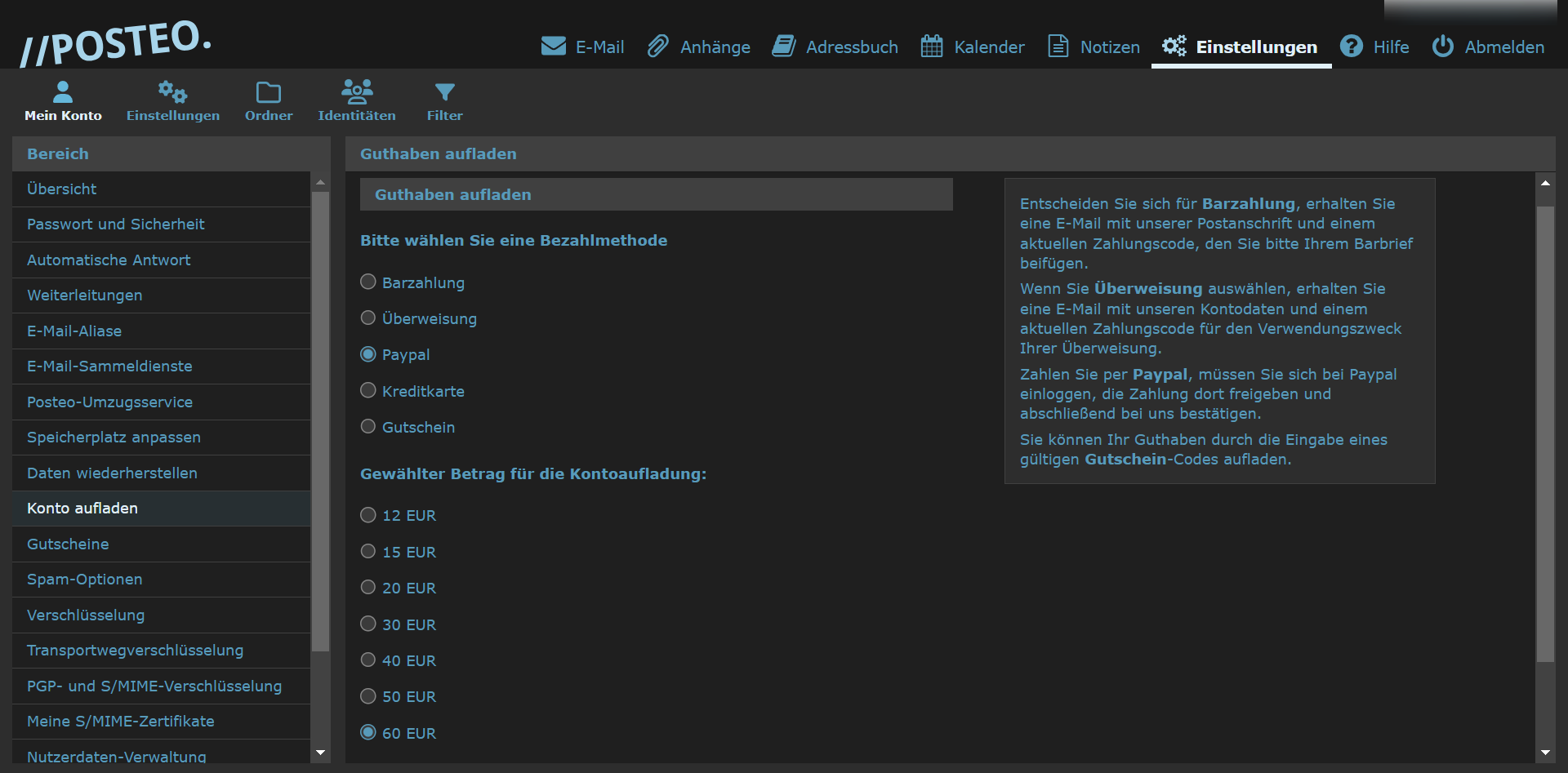Choose Kreditkarte as payment method
The height and width of the screenshot is (773, 1568).
coord(368,391)
